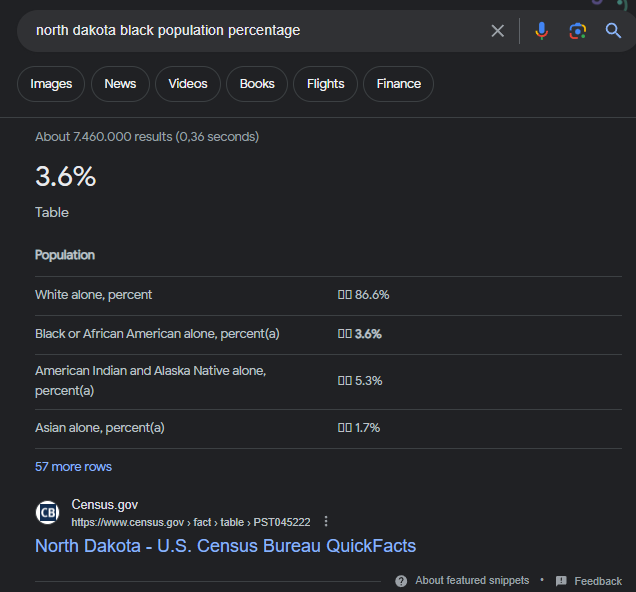Click the Census.gov site favicon
This screenshot has width=636, height=592.
47,513
